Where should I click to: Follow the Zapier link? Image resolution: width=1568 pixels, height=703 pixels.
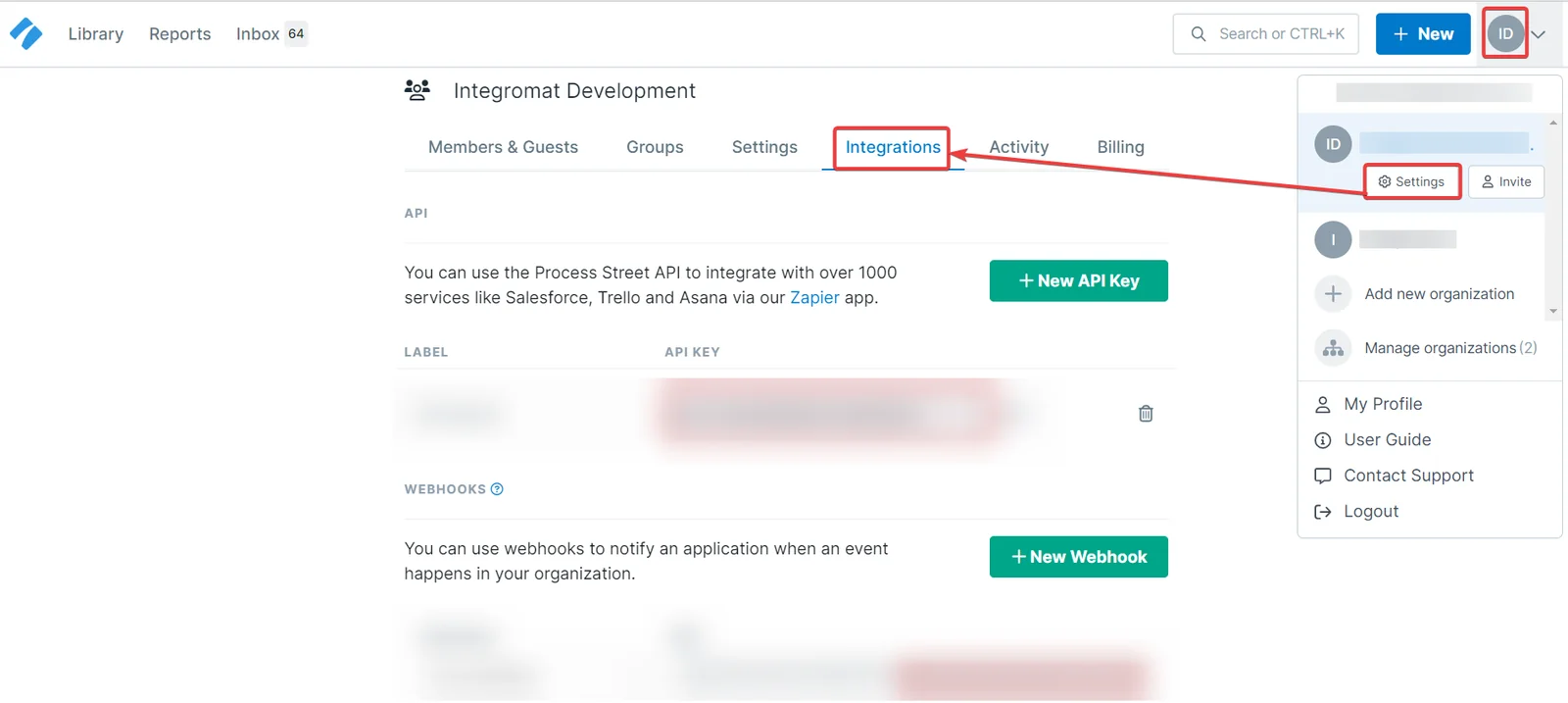pyautogui.click(x=814, y=297)
